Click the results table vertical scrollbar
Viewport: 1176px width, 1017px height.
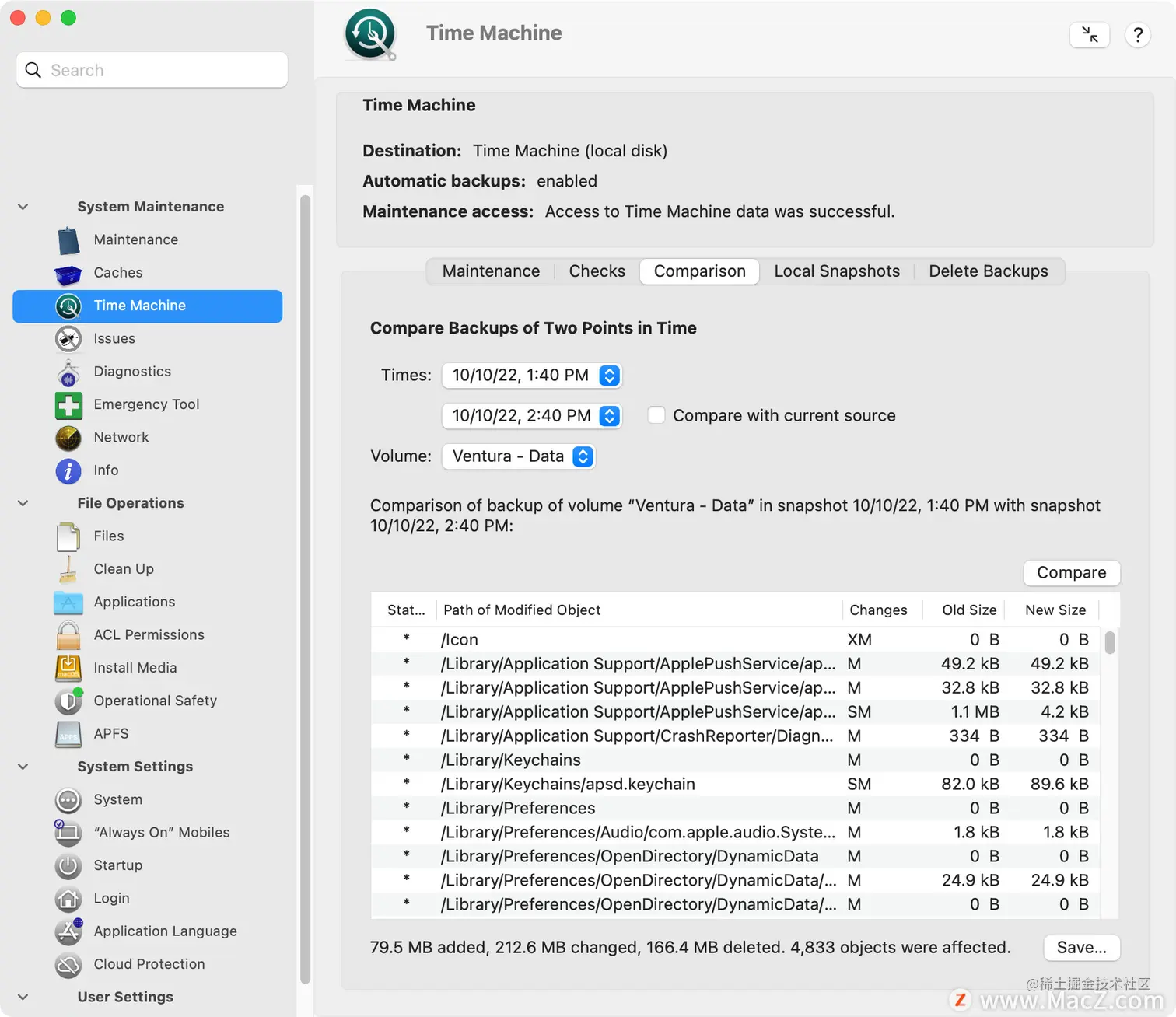(1110, 642)
